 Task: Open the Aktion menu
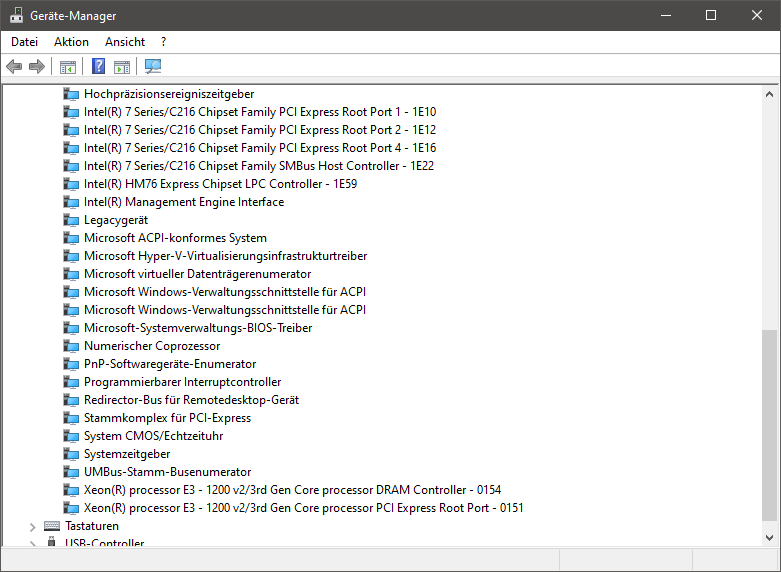pyautogui.click(x=71, y=42)
